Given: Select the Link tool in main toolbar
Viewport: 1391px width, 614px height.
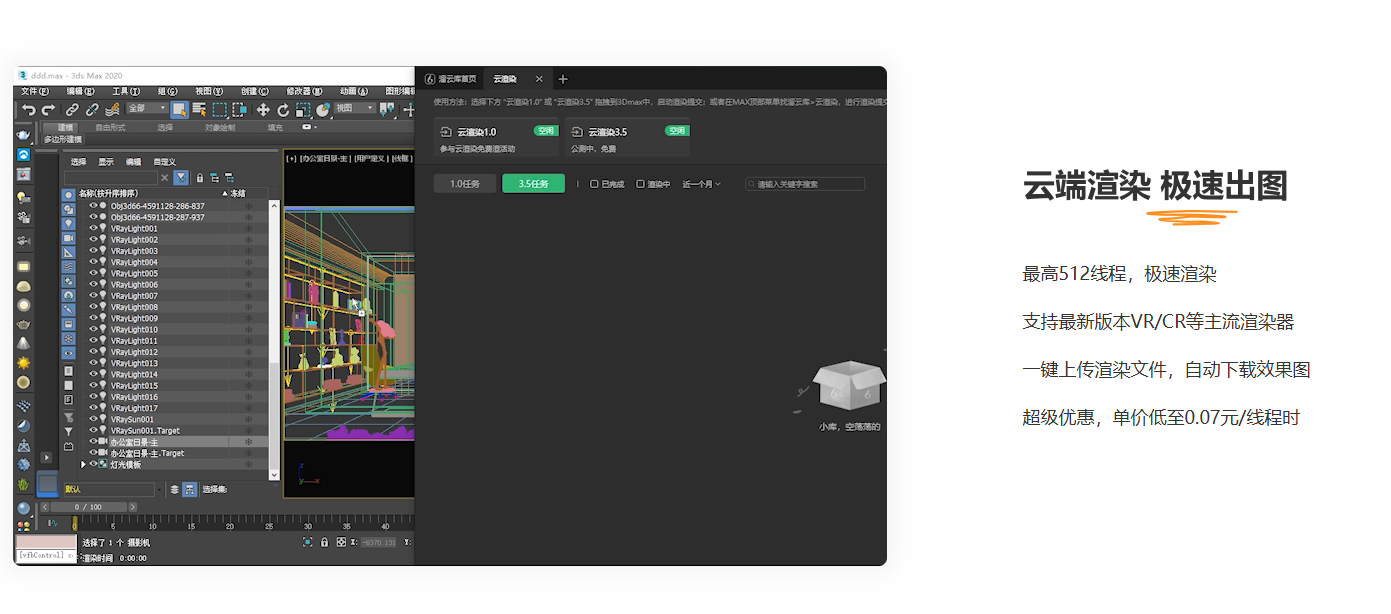Looking at the screenshot, I should [72, 109].
